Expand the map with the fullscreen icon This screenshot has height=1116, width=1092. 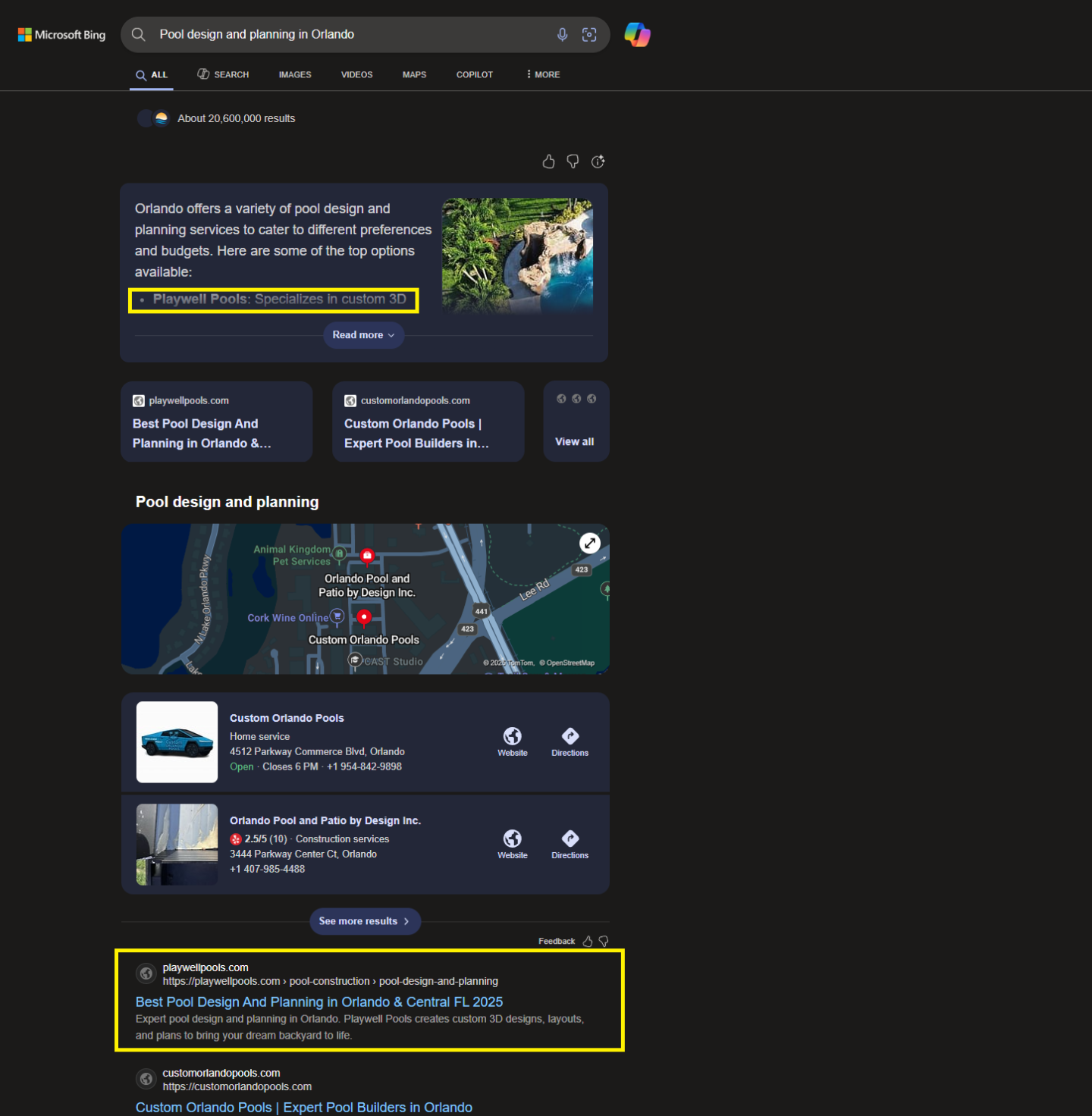click(x=590, y=543)
